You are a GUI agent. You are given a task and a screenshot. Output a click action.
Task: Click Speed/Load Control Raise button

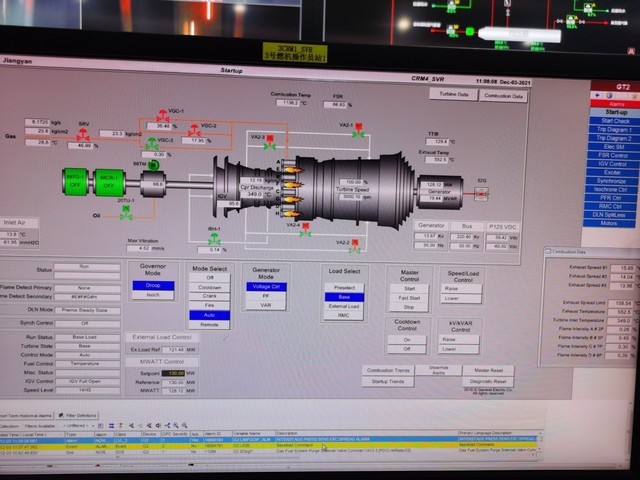461,289
